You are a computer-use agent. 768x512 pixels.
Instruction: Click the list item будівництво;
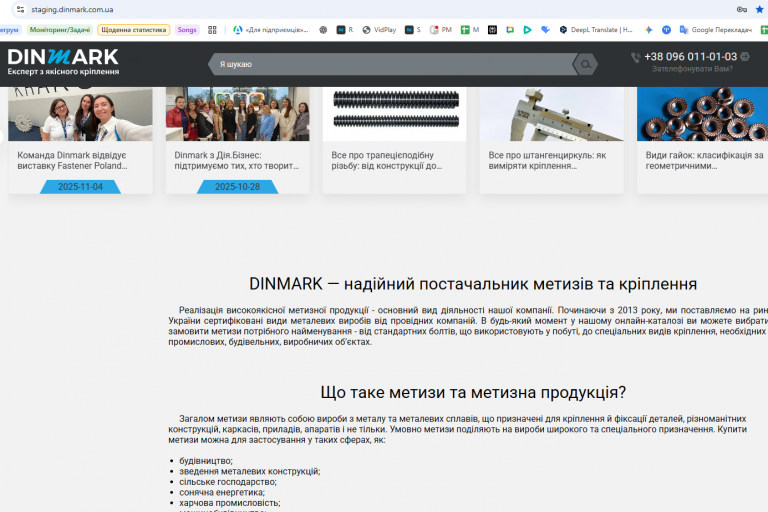click(x=206, y=461)
